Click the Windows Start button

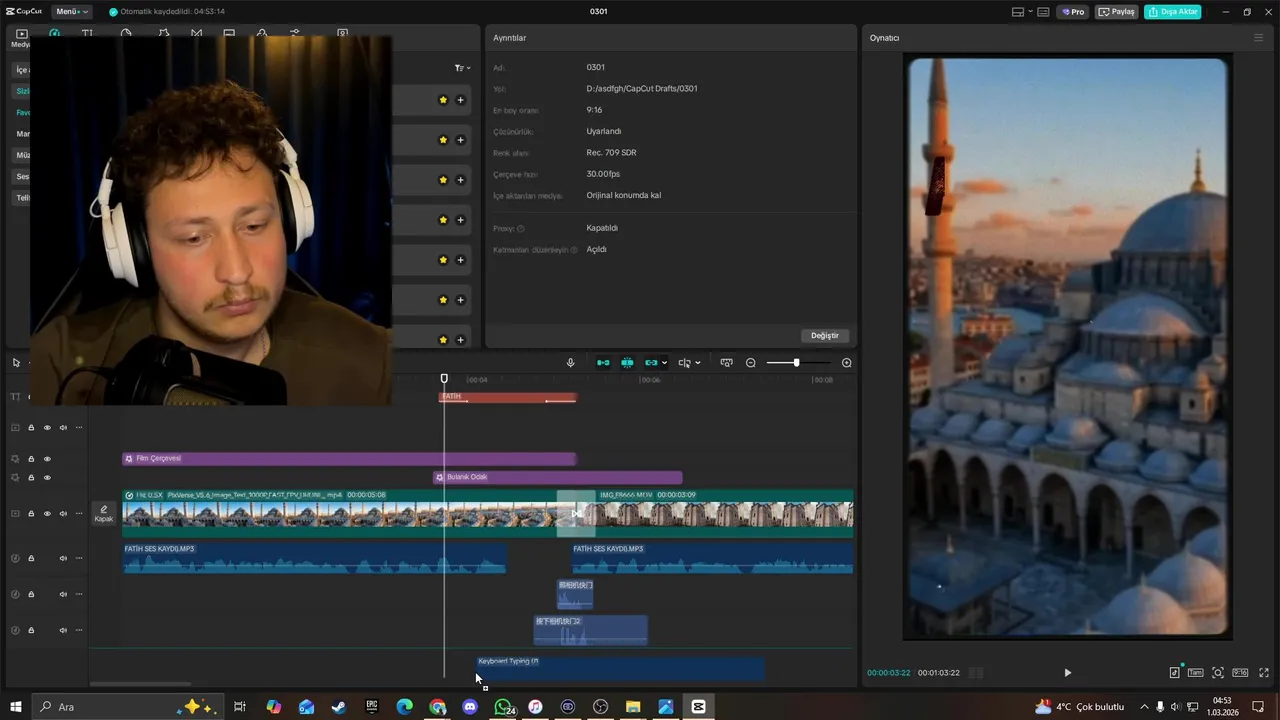[15, 707]
